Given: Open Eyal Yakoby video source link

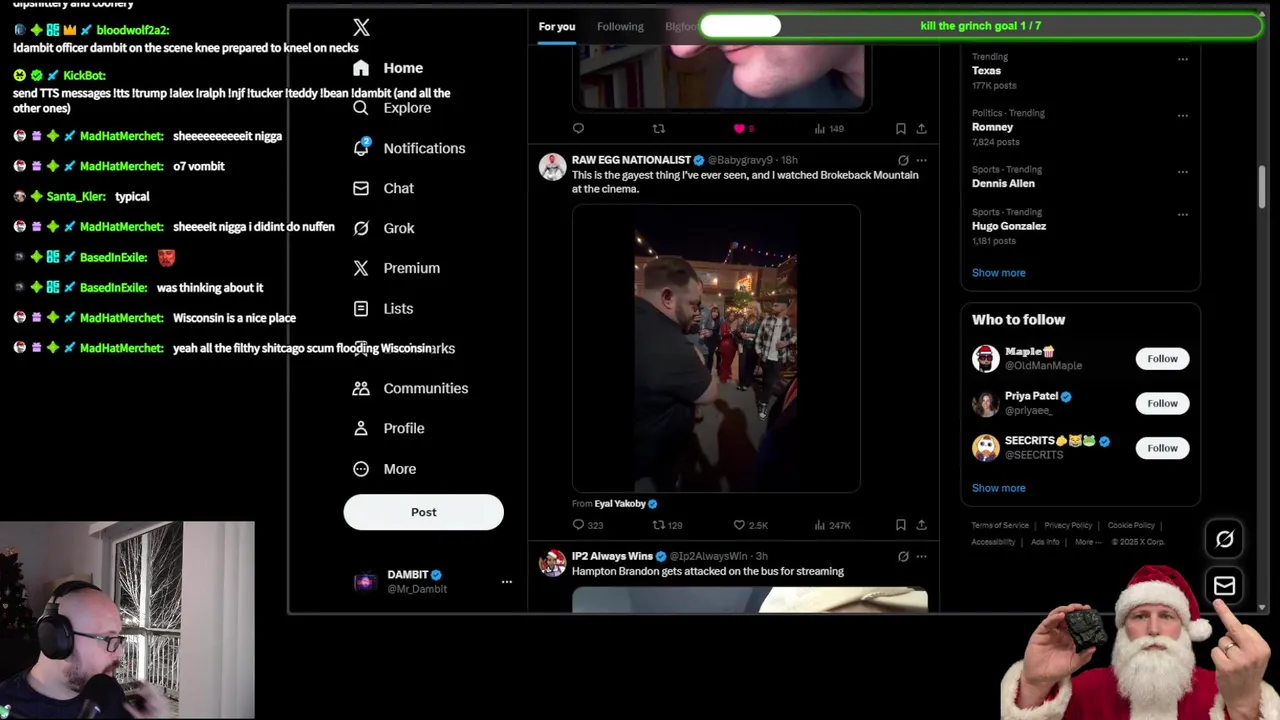Looking at the screenshot, I should (x=620, y=504).
